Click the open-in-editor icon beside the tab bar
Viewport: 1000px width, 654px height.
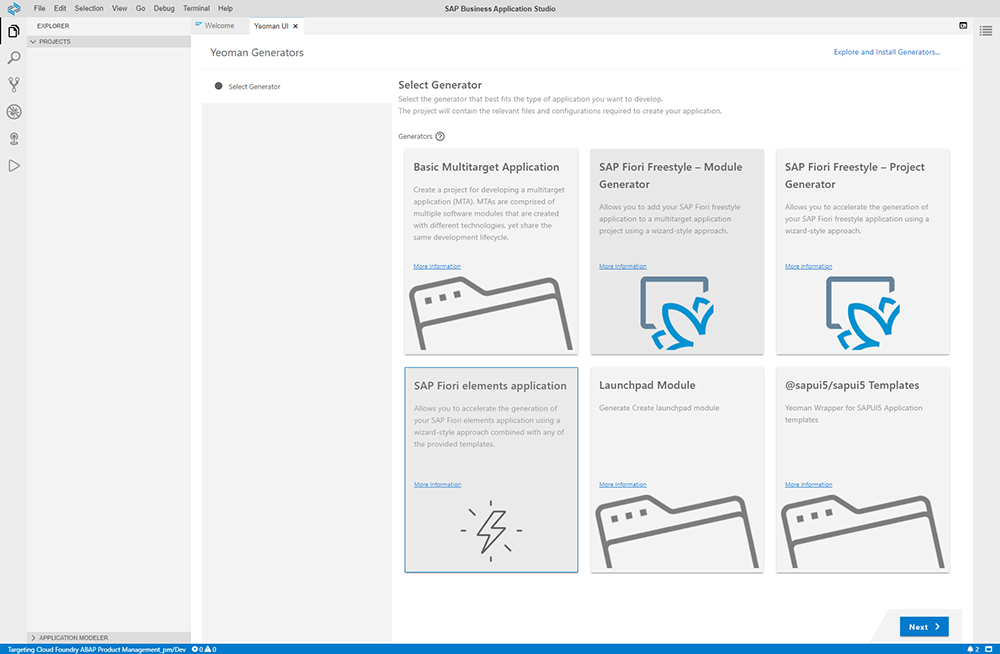(963, 25)
